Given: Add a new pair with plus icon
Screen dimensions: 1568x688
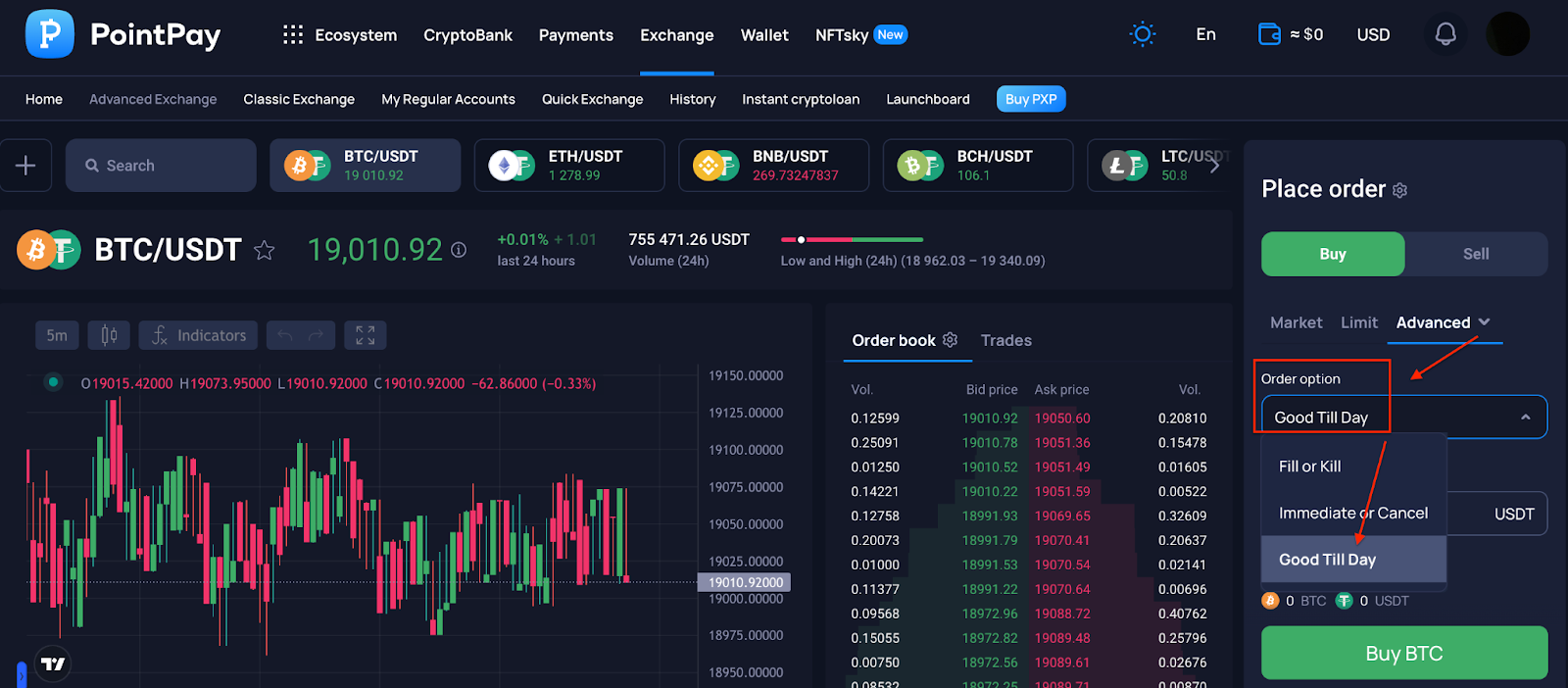Looking at the screenshot, I should pos(25,166).
